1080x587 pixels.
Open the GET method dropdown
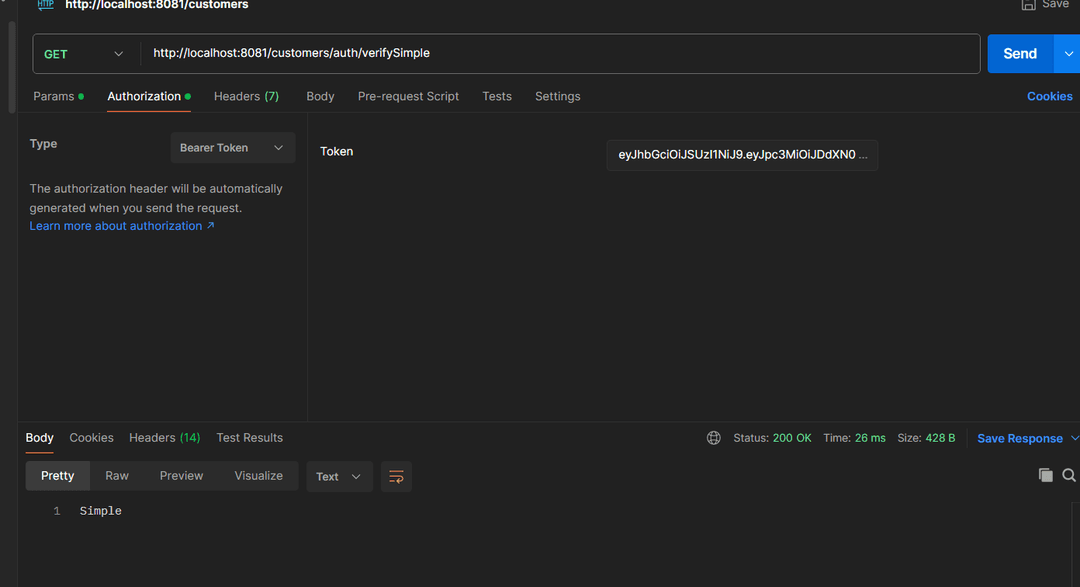click(x=84, y=54)
